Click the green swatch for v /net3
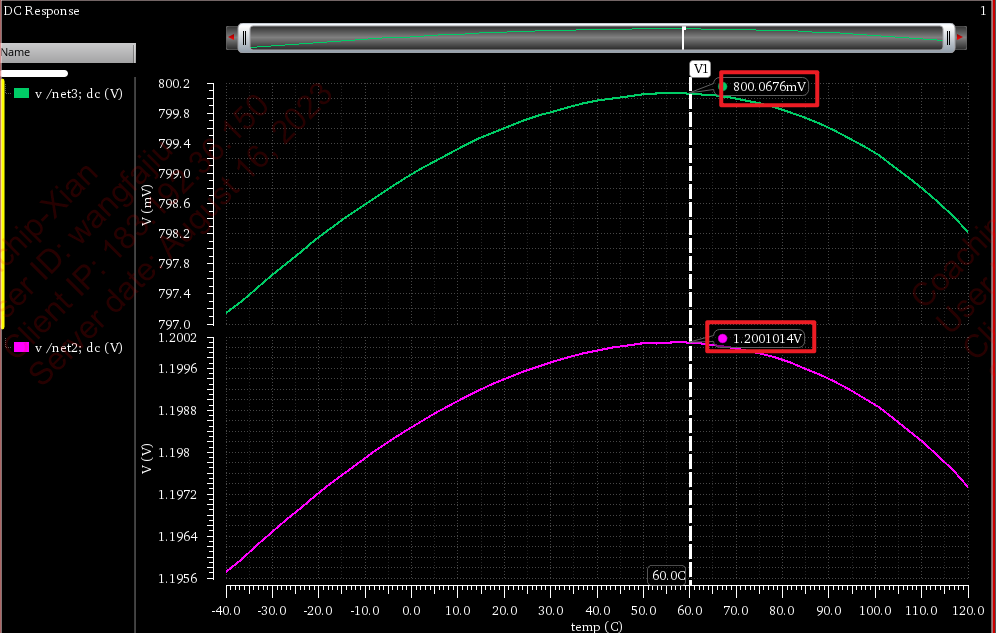The width and height of the screenshot is (996, 633). [x=21, y=93]
